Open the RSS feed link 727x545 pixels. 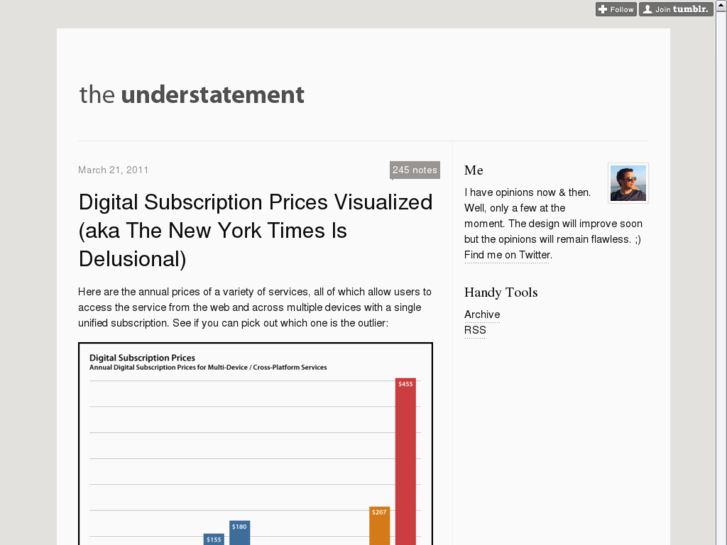pos(475,330)
